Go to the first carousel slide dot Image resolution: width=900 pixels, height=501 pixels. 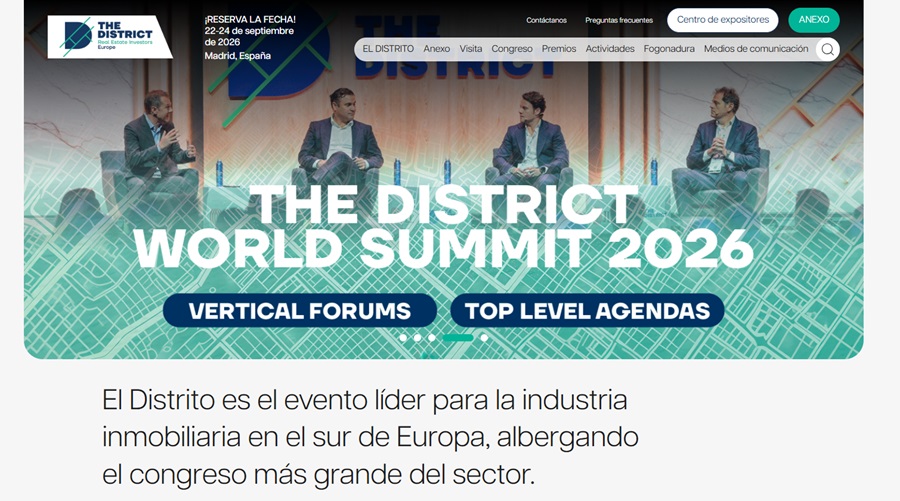tap(403, 338)
